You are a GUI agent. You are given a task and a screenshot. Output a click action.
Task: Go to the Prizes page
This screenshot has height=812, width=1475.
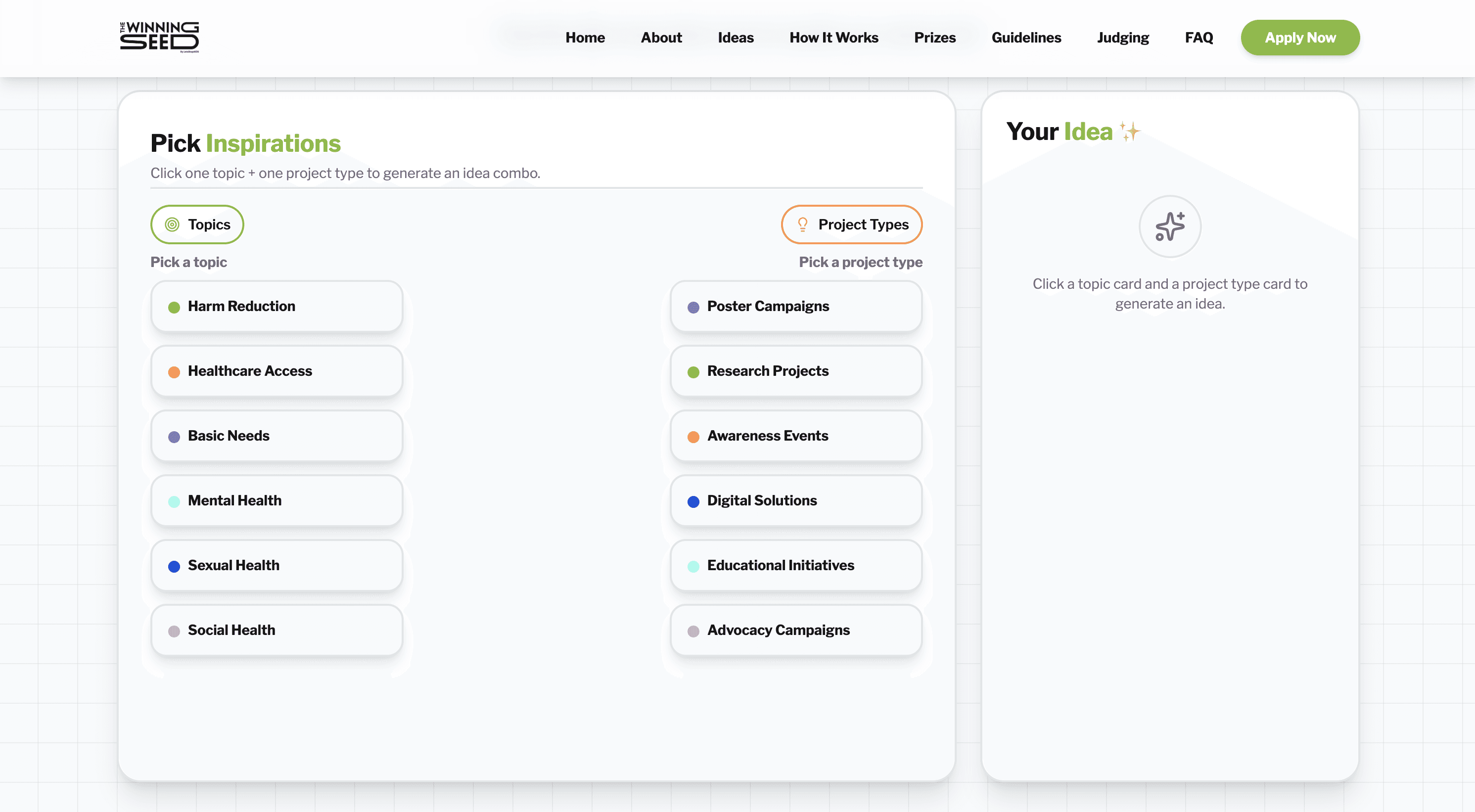tap(934, 38)
